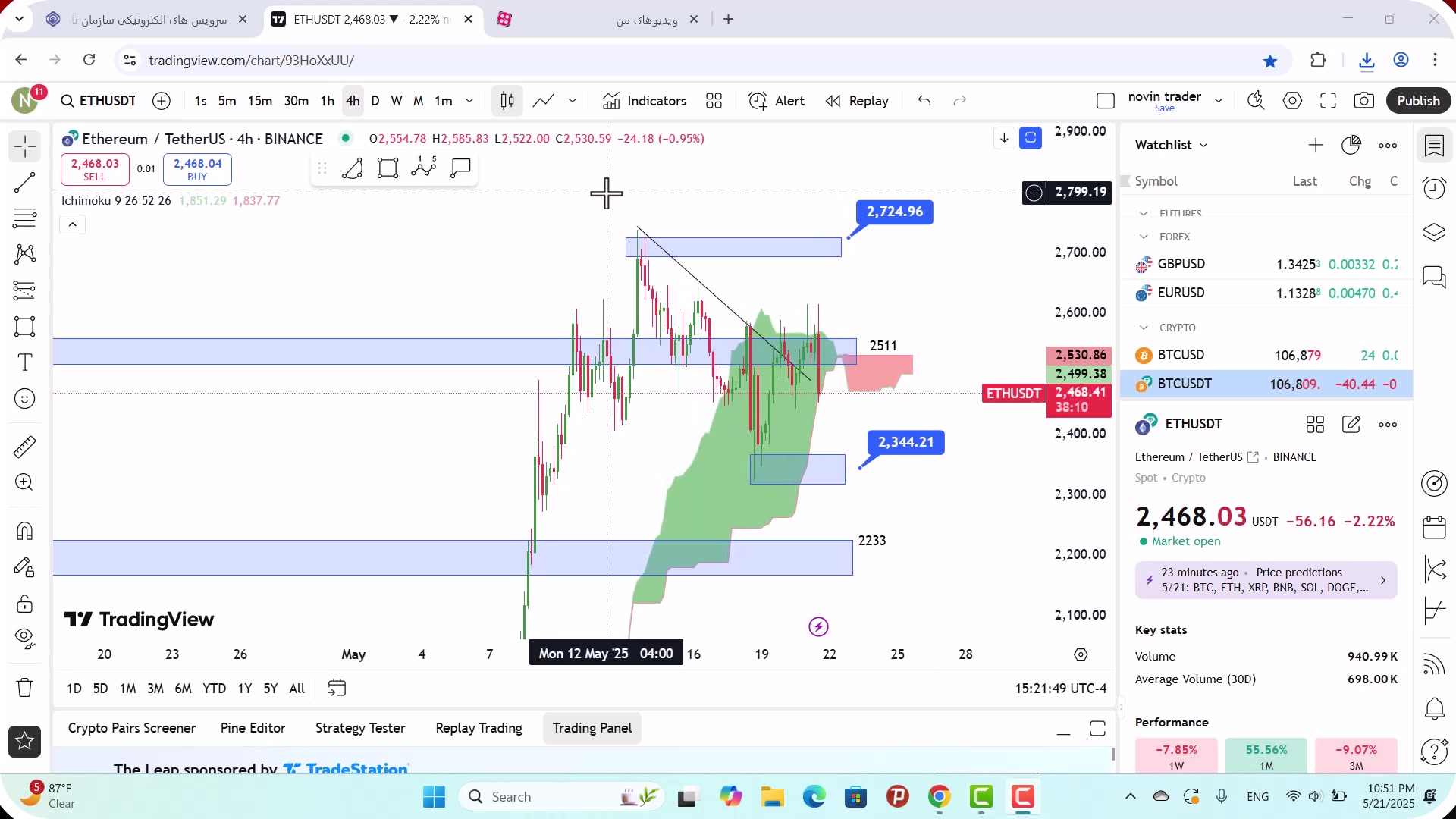The image size is (1456, 819).
Task: Collapse the CRYPTO watchlist section
Action: tap(1144, 328)
